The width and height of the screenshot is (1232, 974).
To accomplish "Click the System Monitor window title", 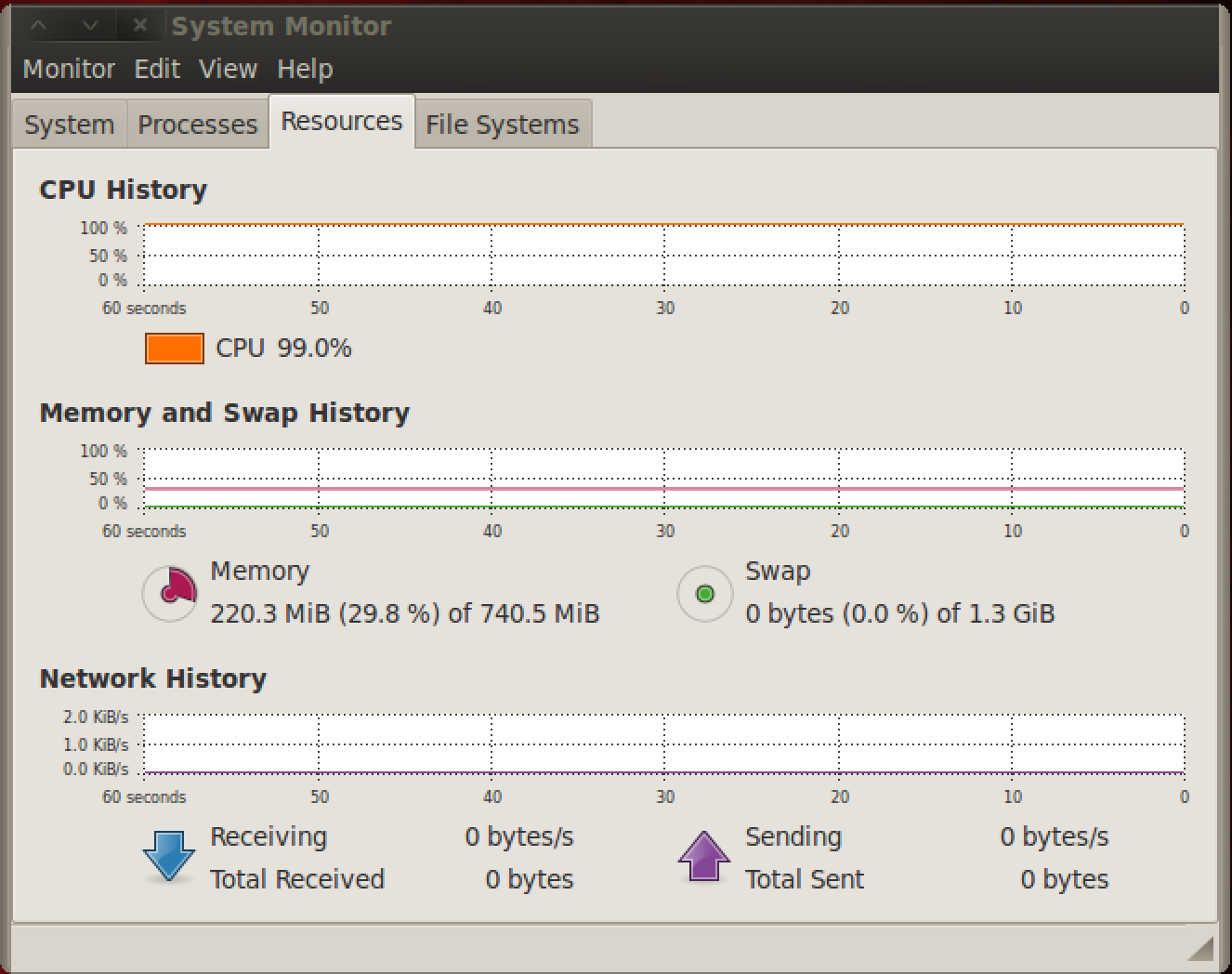I will [282, 26].
